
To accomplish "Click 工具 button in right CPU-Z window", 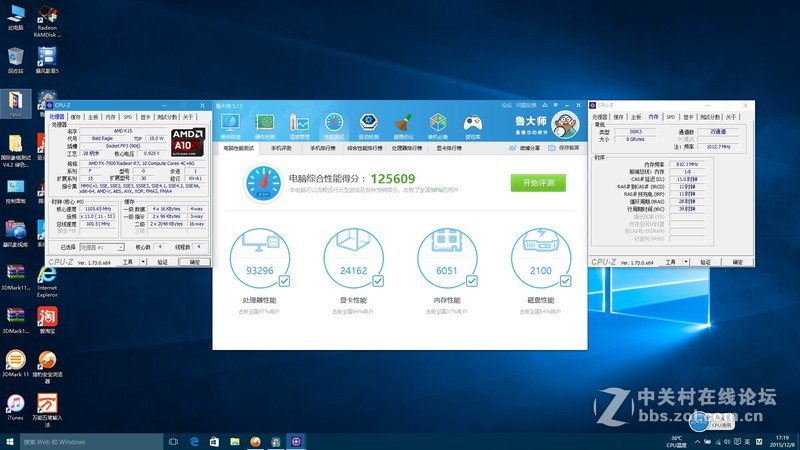I will [x=670, y=262].
